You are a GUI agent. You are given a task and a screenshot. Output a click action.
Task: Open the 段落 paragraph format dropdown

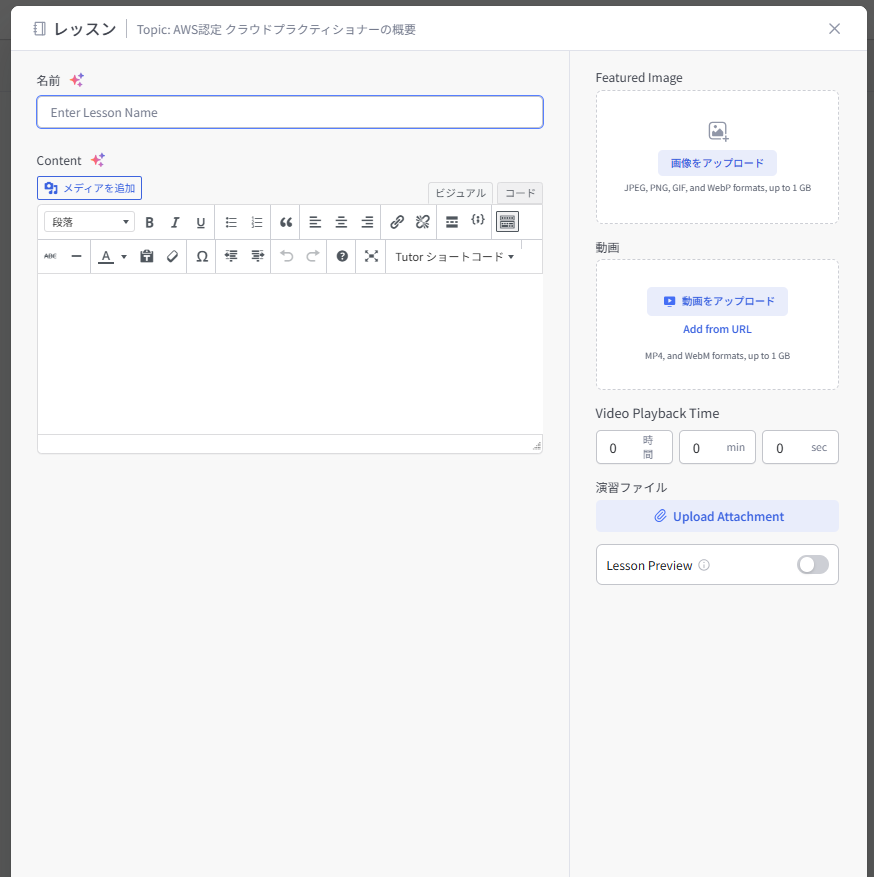(89, 222)
